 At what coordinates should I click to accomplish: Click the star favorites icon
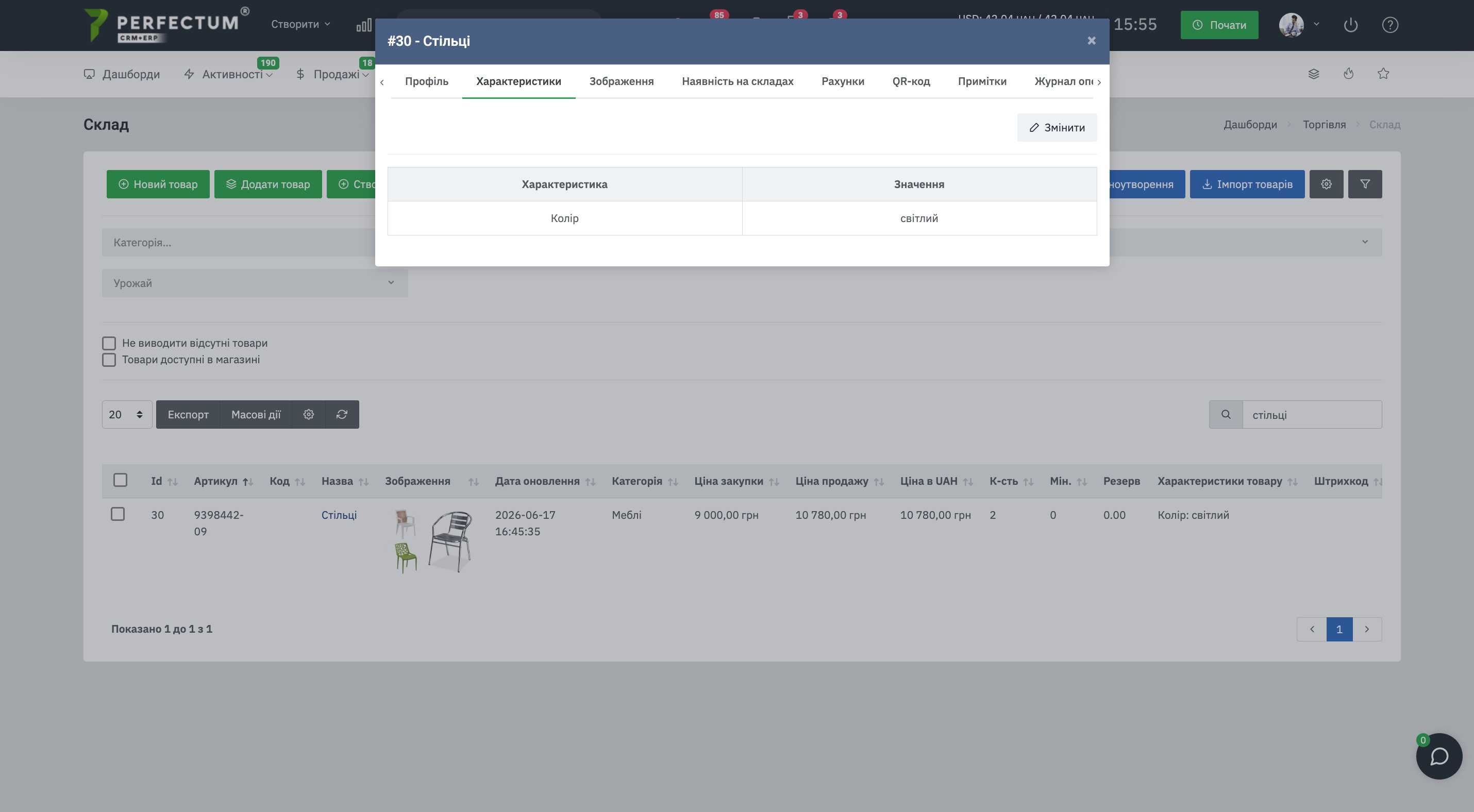pos(1383,74)
